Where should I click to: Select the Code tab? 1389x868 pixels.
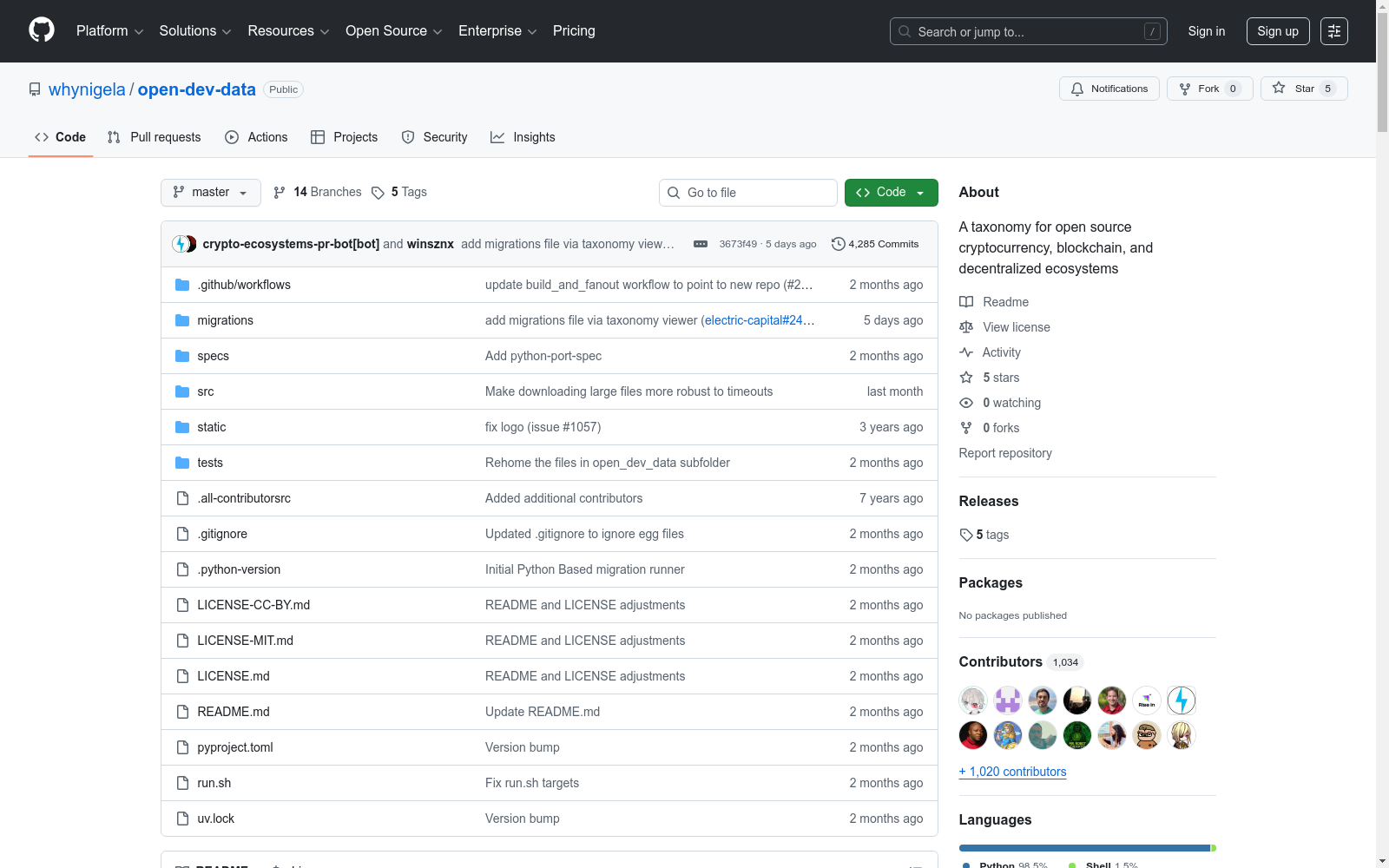point(61,137)
